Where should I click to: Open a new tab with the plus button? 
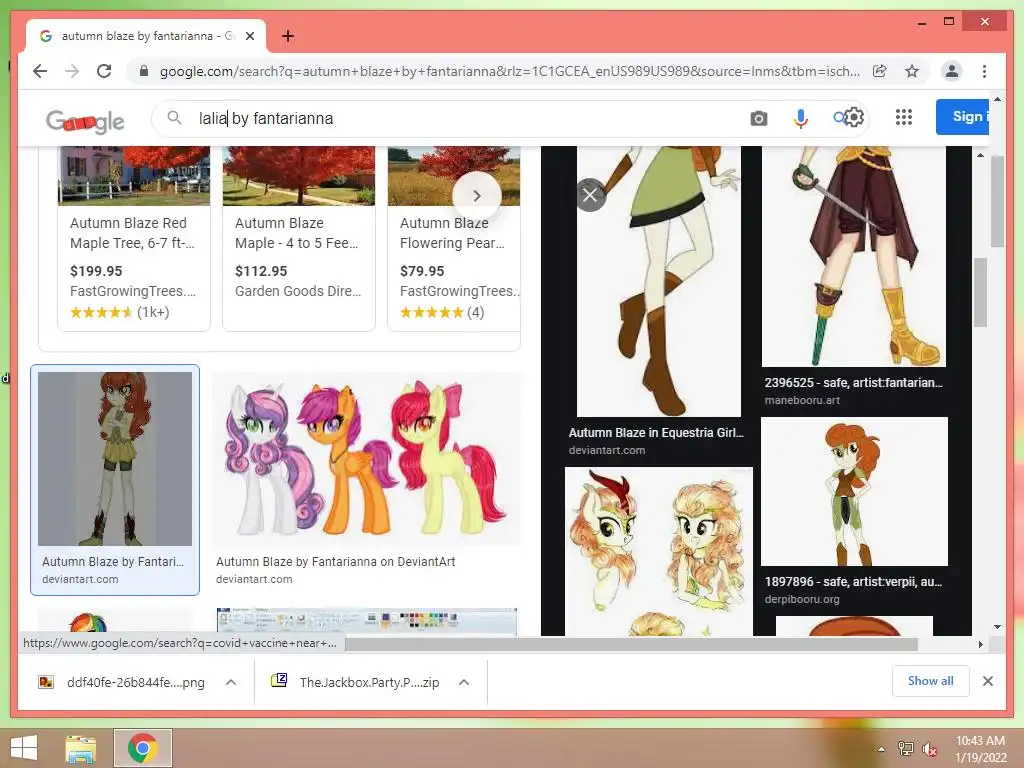(x=288, y=36)
